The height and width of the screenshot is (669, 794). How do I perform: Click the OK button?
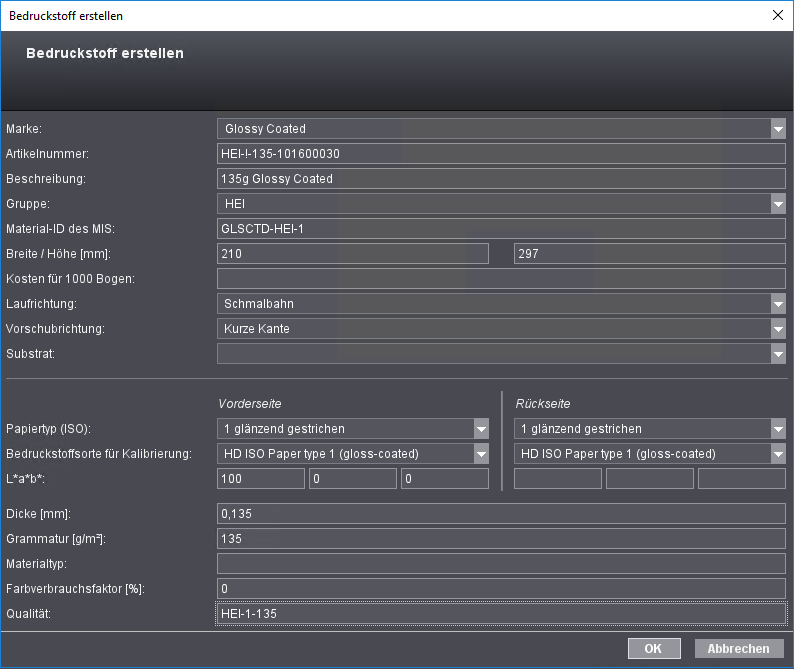click(x=654, y=648)
